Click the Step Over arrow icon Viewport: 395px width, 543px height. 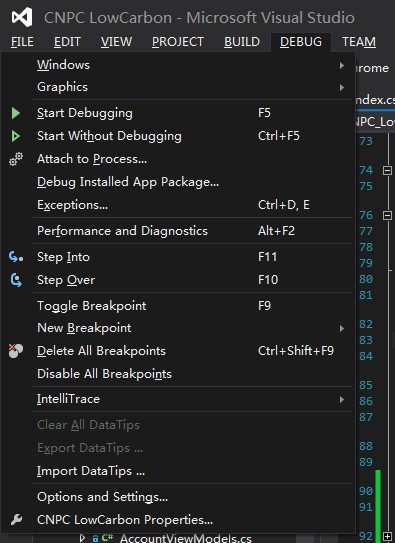[x=16, y=280]
